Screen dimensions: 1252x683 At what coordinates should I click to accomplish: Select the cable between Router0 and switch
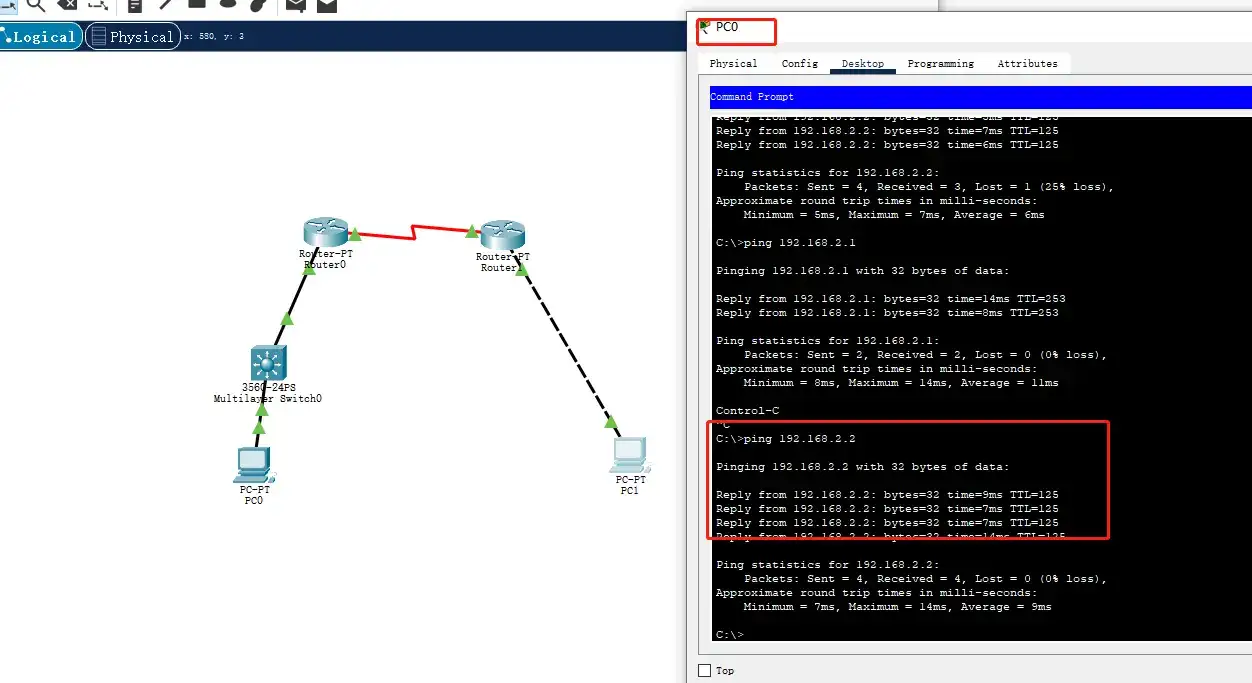click(x=298, y=298)
